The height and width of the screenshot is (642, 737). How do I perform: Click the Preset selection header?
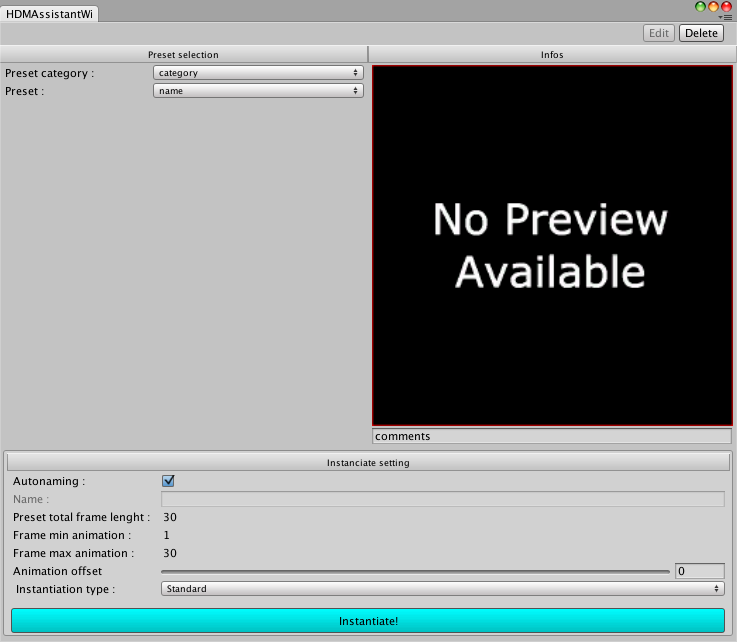183,54
